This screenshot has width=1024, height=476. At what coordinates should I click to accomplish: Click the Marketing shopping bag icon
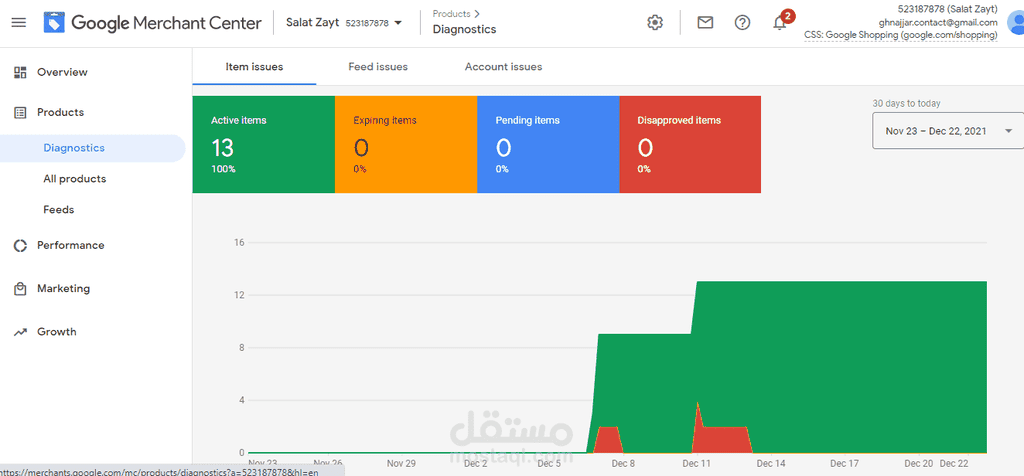click(x=20, y=289)
